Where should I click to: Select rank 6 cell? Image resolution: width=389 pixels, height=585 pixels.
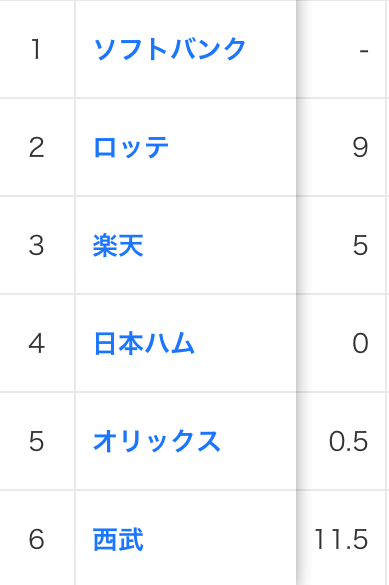[37, 539]
